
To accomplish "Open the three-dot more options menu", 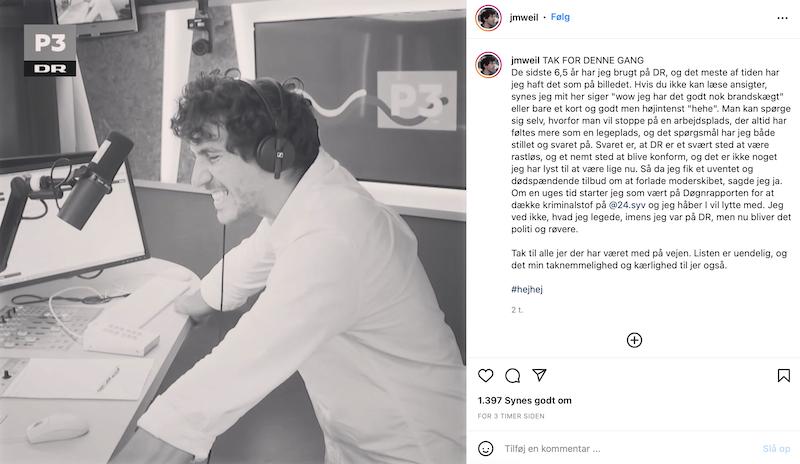I will point(782,18).
